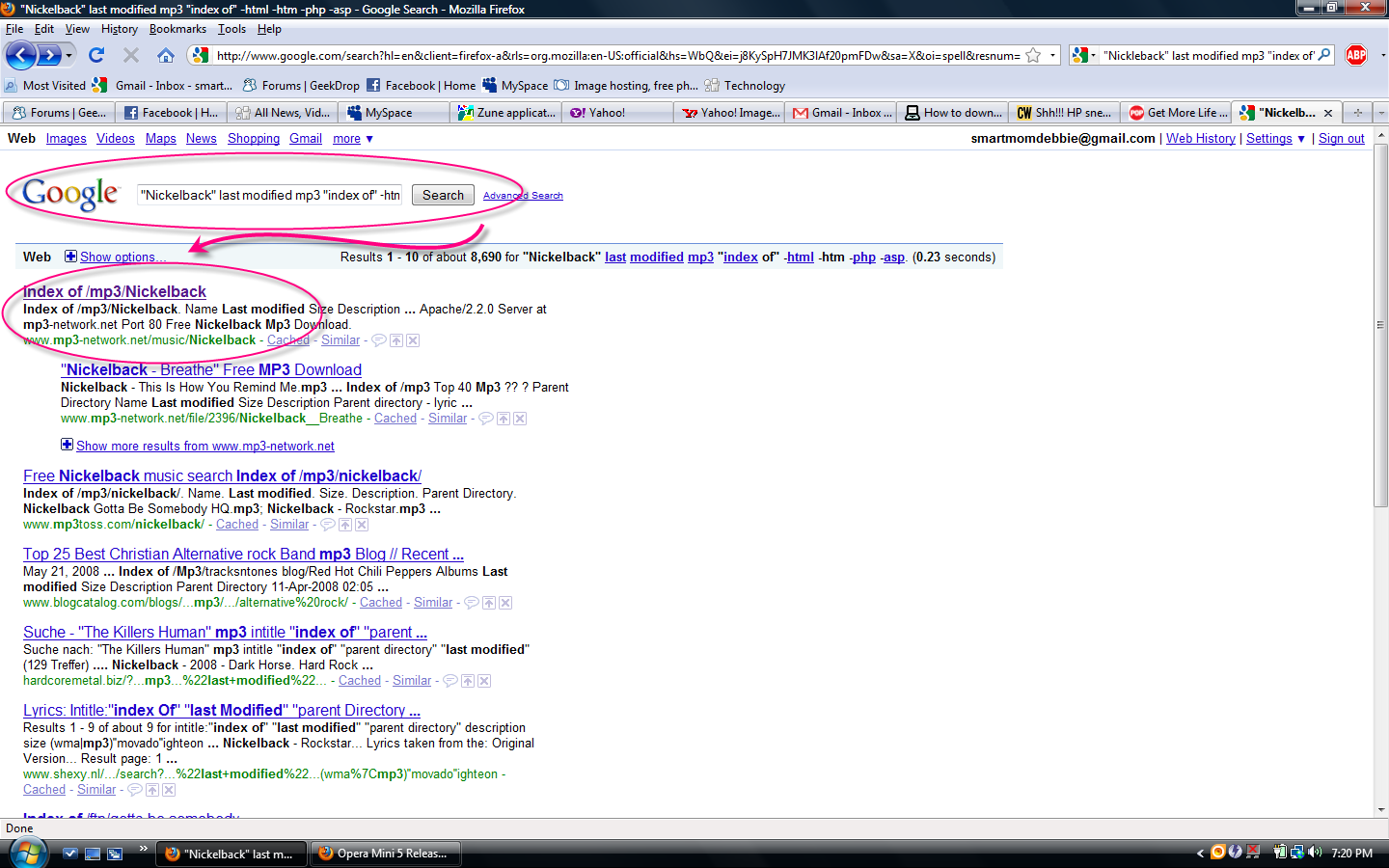Image resolution: width=1389 pixels, height=868 pixels.
Task: Open a new tab with plus button
Action: pyautogui.click(x=1357, y=113)
